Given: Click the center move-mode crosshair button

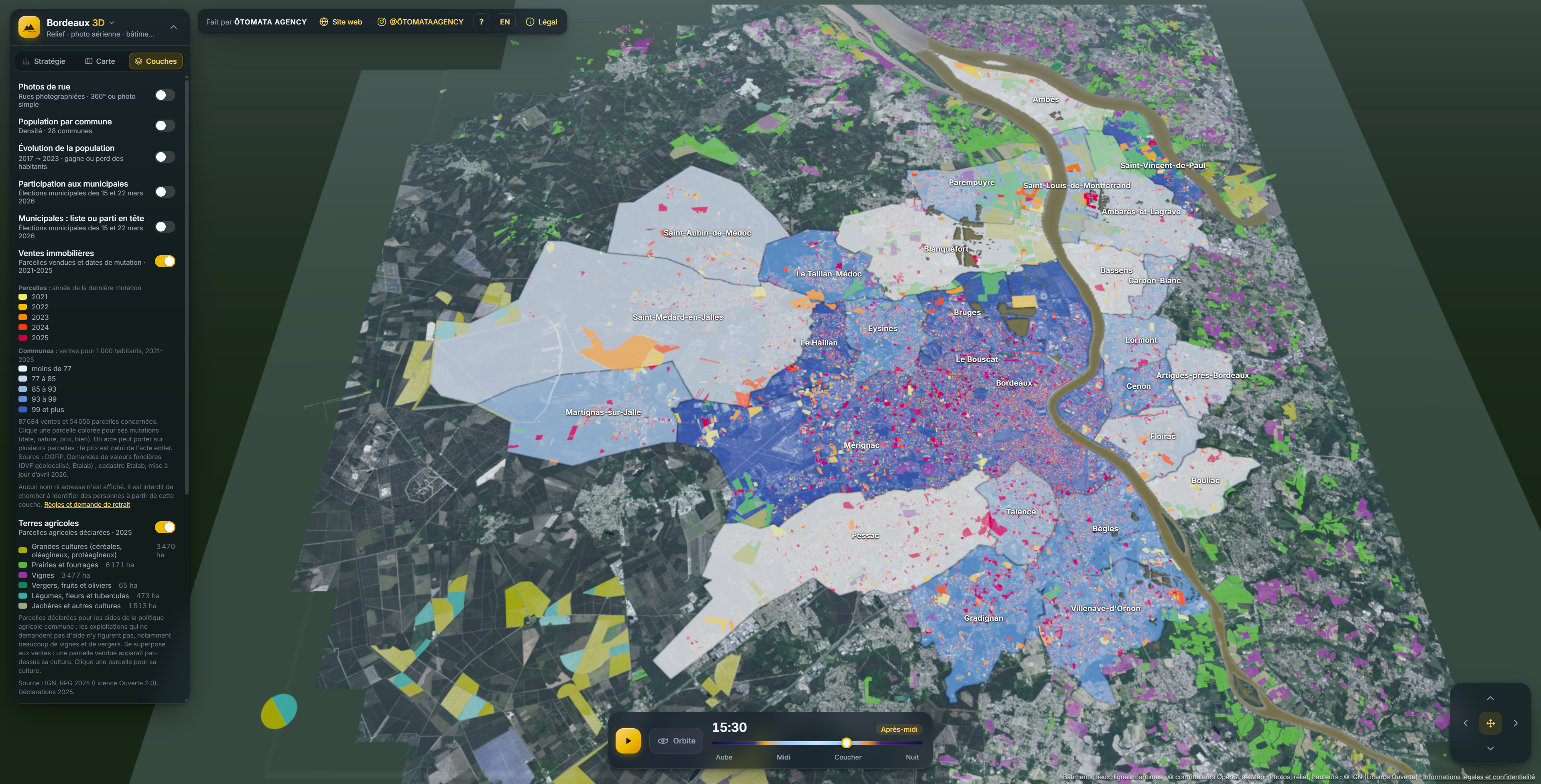Looking at the screenshot, I should pos(1490,723).
